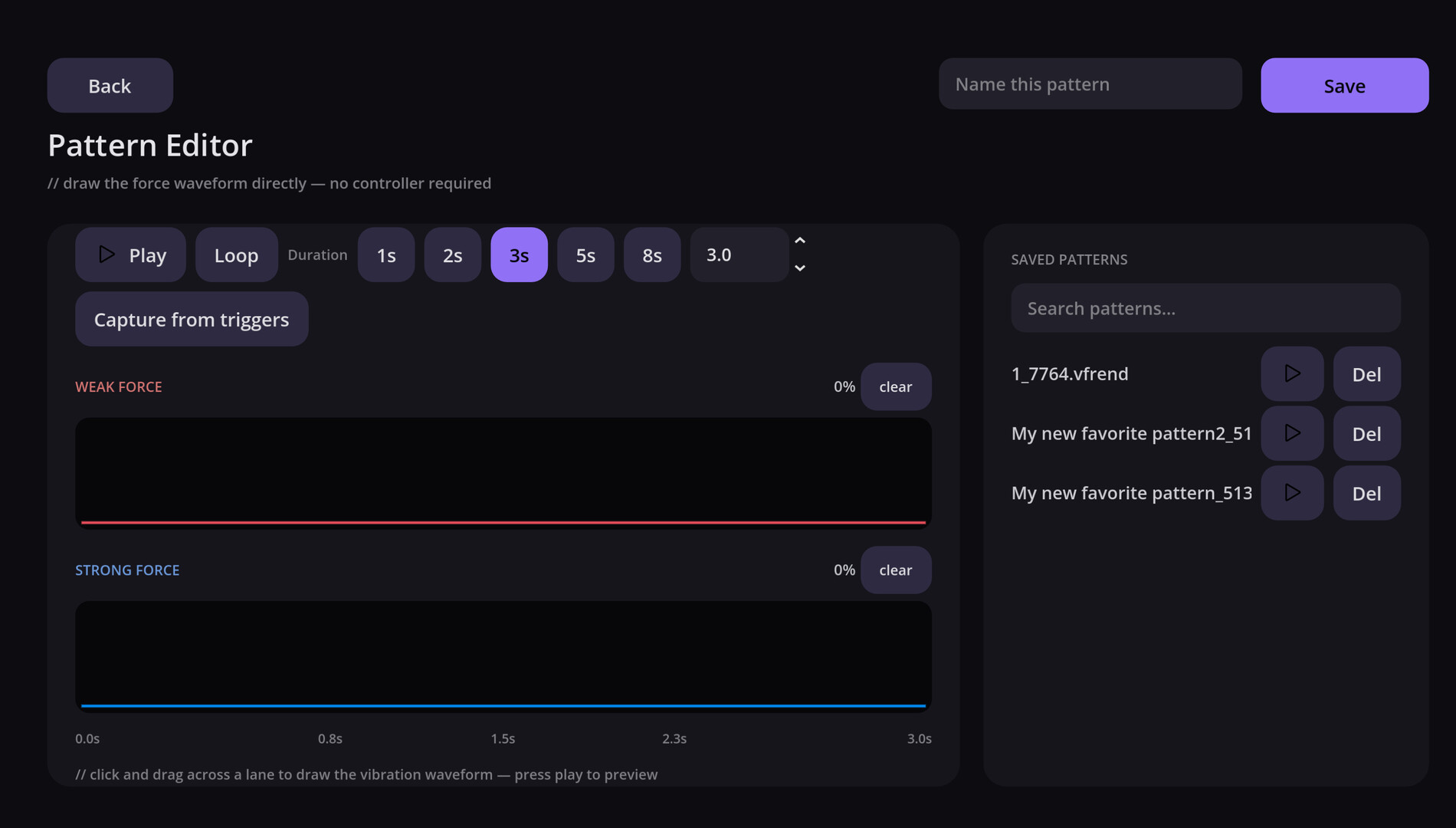This screenshot has height=828, width=1456.
Task: Click the custom duration value field
Action: click(x=739, y=255)
